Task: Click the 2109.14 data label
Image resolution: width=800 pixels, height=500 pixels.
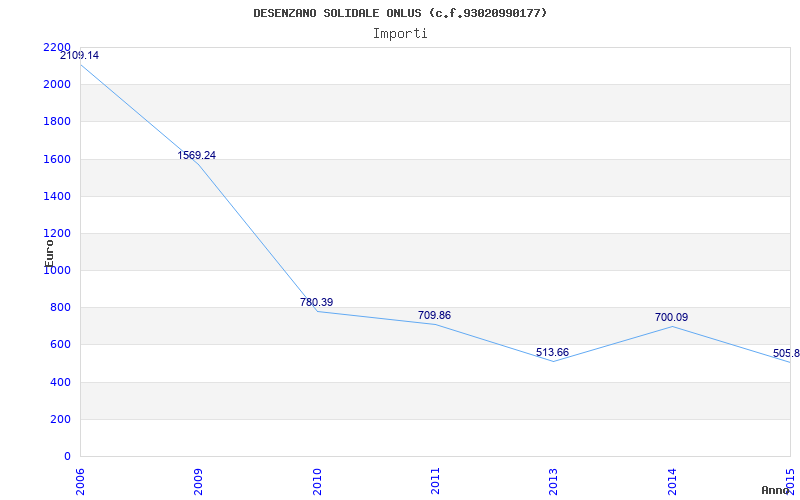Action: tap(79, 56)
